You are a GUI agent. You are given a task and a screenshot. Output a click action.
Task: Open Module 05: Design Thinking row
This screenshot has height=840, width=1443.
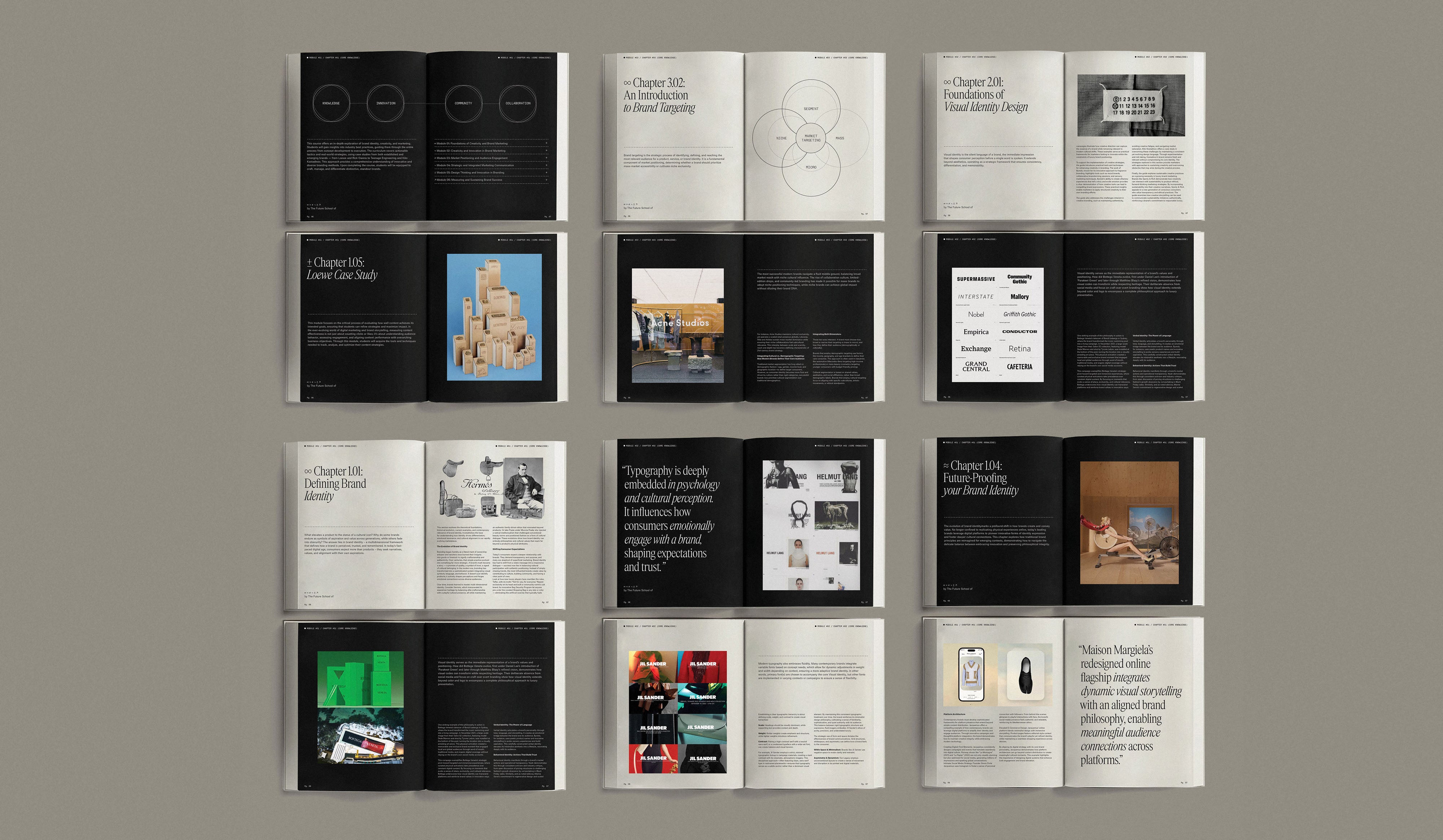pos(471,172)
